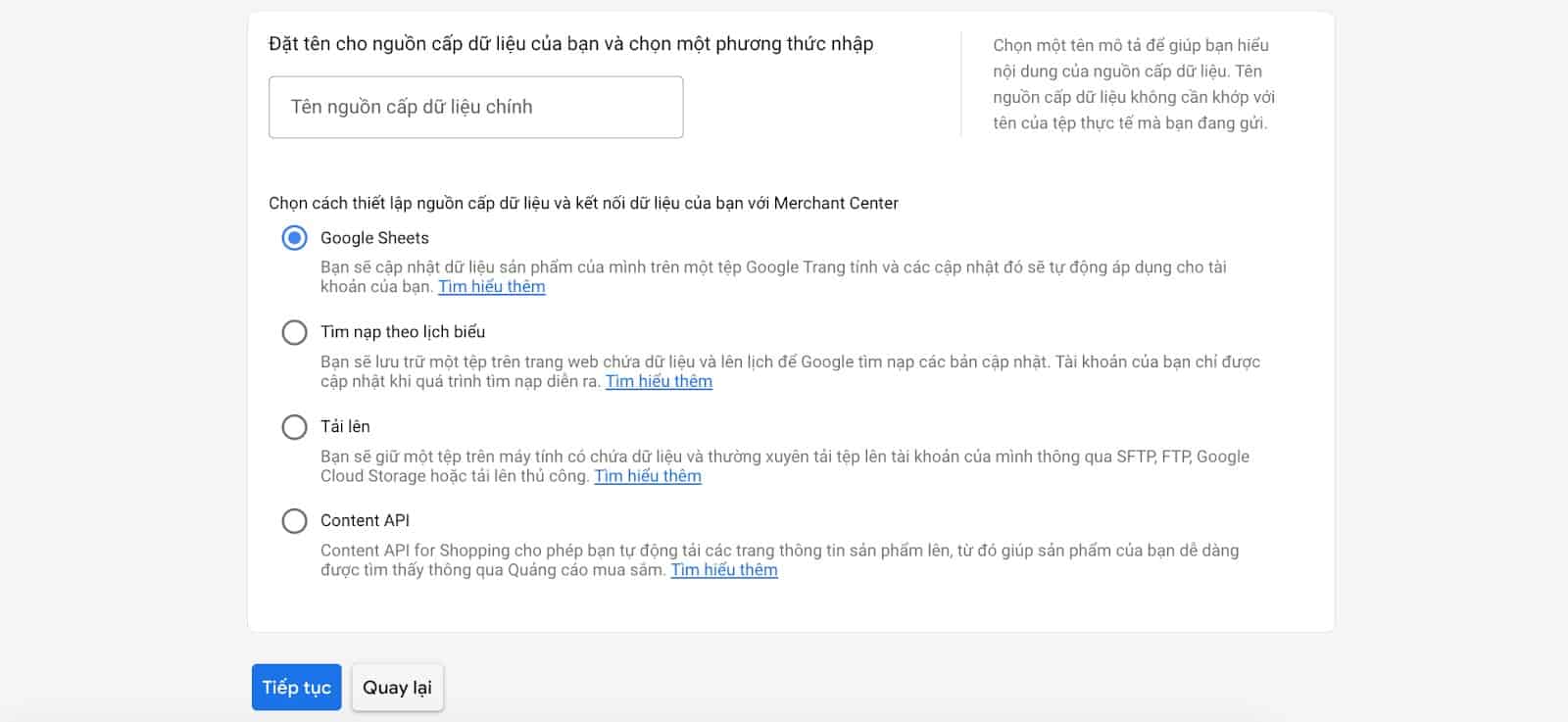Enable the Content API radio button circle
Viewport: 1568px width, 722px height.
pyautogui.click(x=294, y=521)
